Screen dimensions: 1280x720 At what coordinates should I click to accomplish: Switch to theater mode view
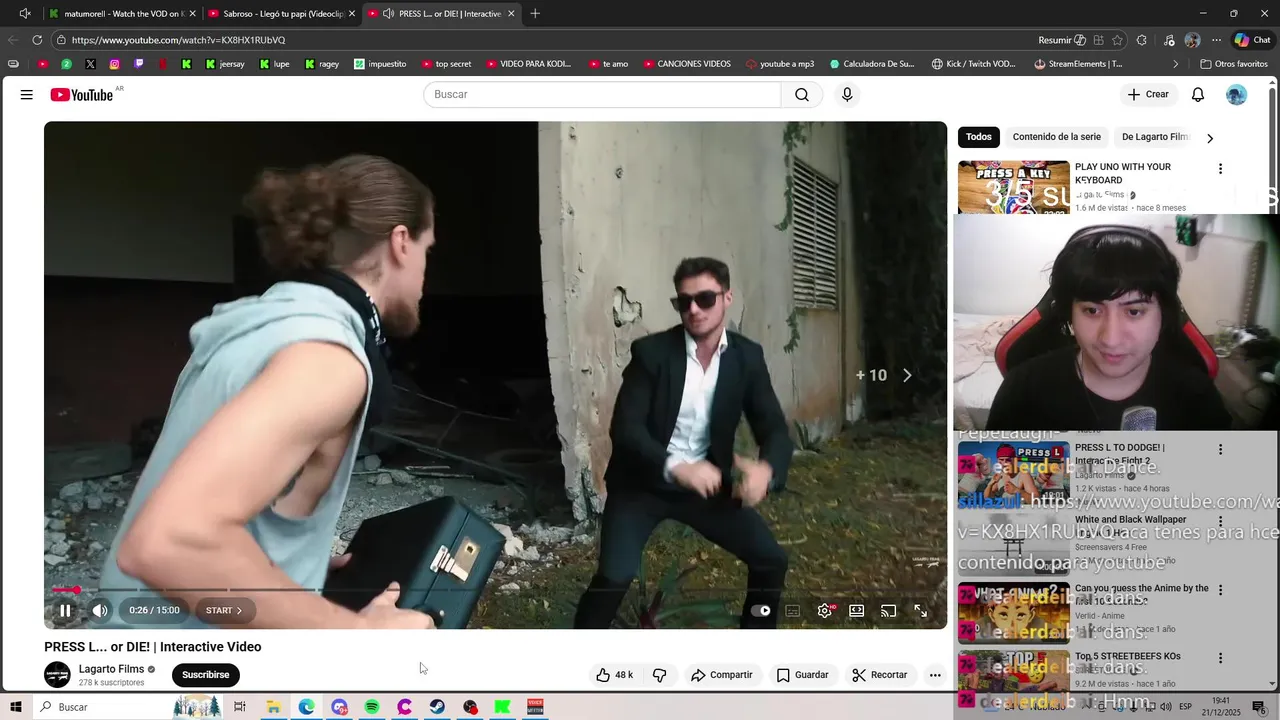857,610
